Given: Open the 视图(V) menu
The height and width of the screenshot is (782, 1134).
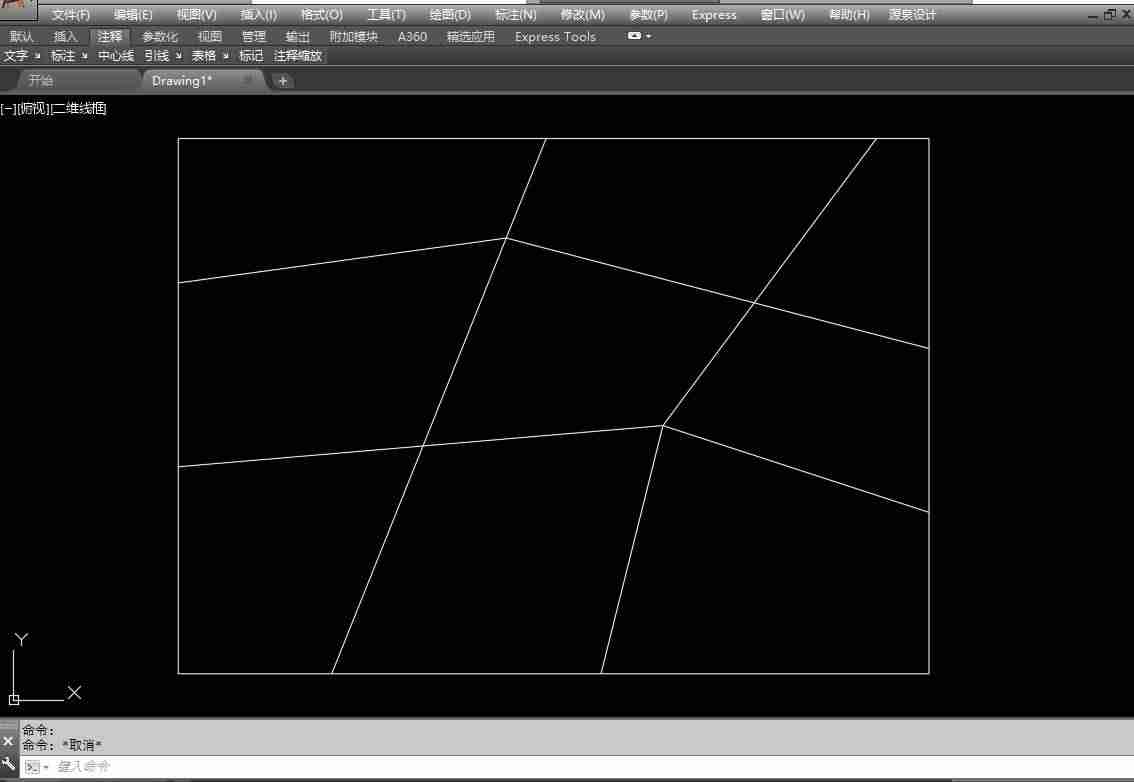Looking at the screenshot, I should click(x=196, y=14).
